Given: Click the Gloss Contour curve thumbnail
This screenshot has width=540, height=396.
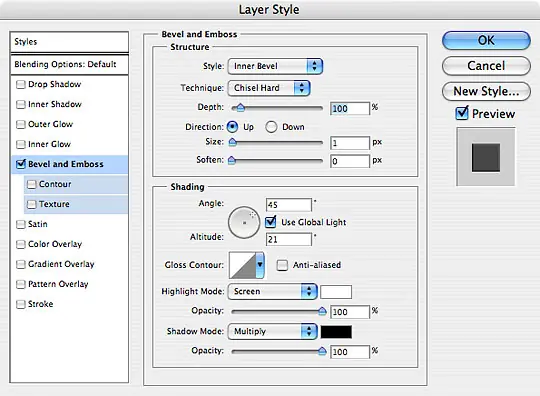Looking at the screenshot, I should tap(242, 265).
